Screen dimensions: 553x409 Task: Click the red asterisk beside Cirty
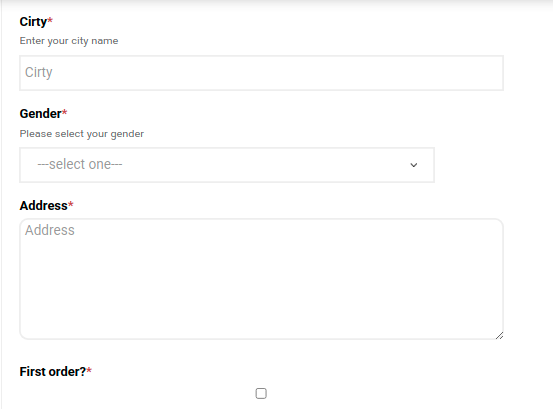(50, 20)
